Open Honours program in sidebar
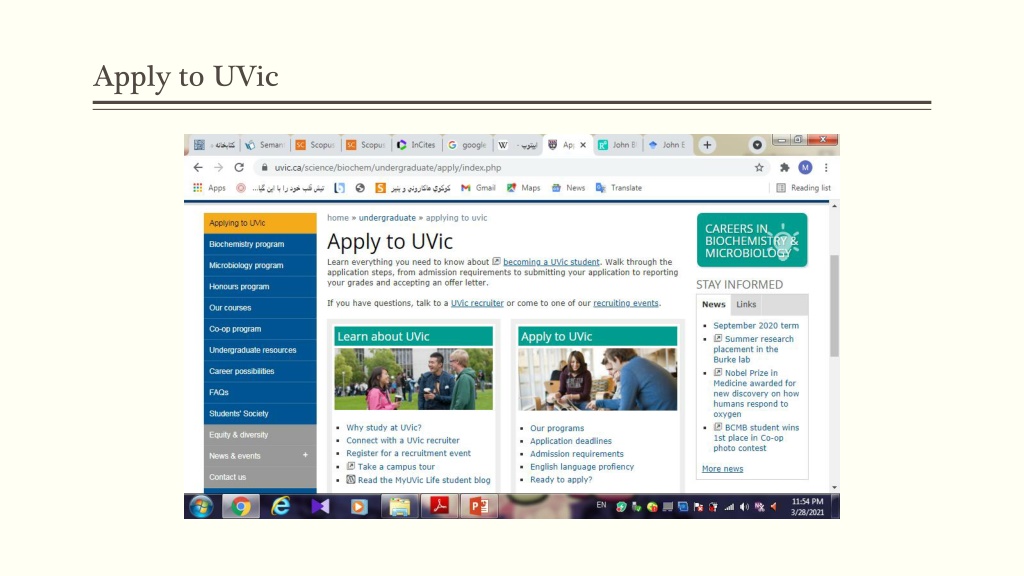Viewport: 1024px width, 576px height. pos(260,287)
